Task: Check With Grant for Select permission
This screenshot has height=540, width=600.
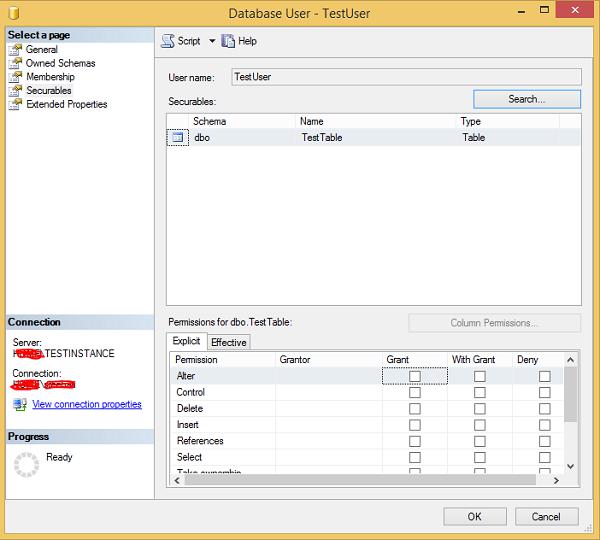Action: [x=480, y=457]
